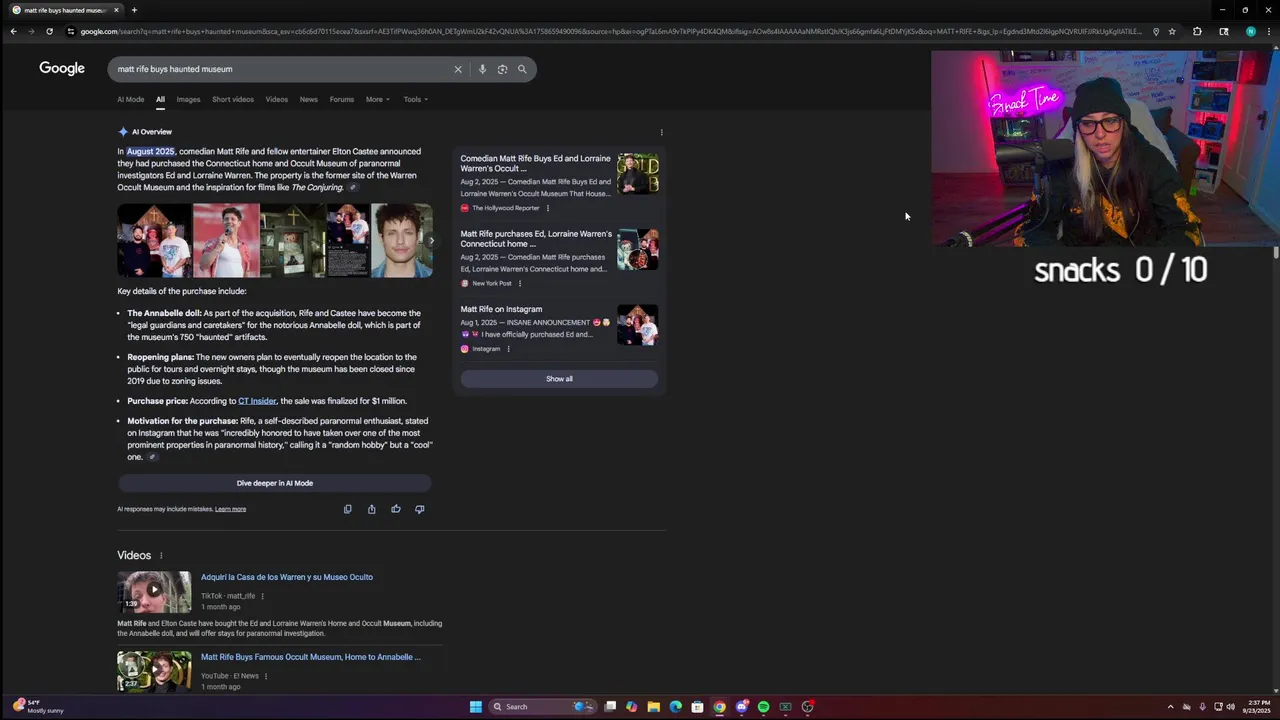Image resolution: width=1280 pixels, height=720 pixels.
Task: Open Adquiri la Casa de los Warren video
Action: coord(287,577)
